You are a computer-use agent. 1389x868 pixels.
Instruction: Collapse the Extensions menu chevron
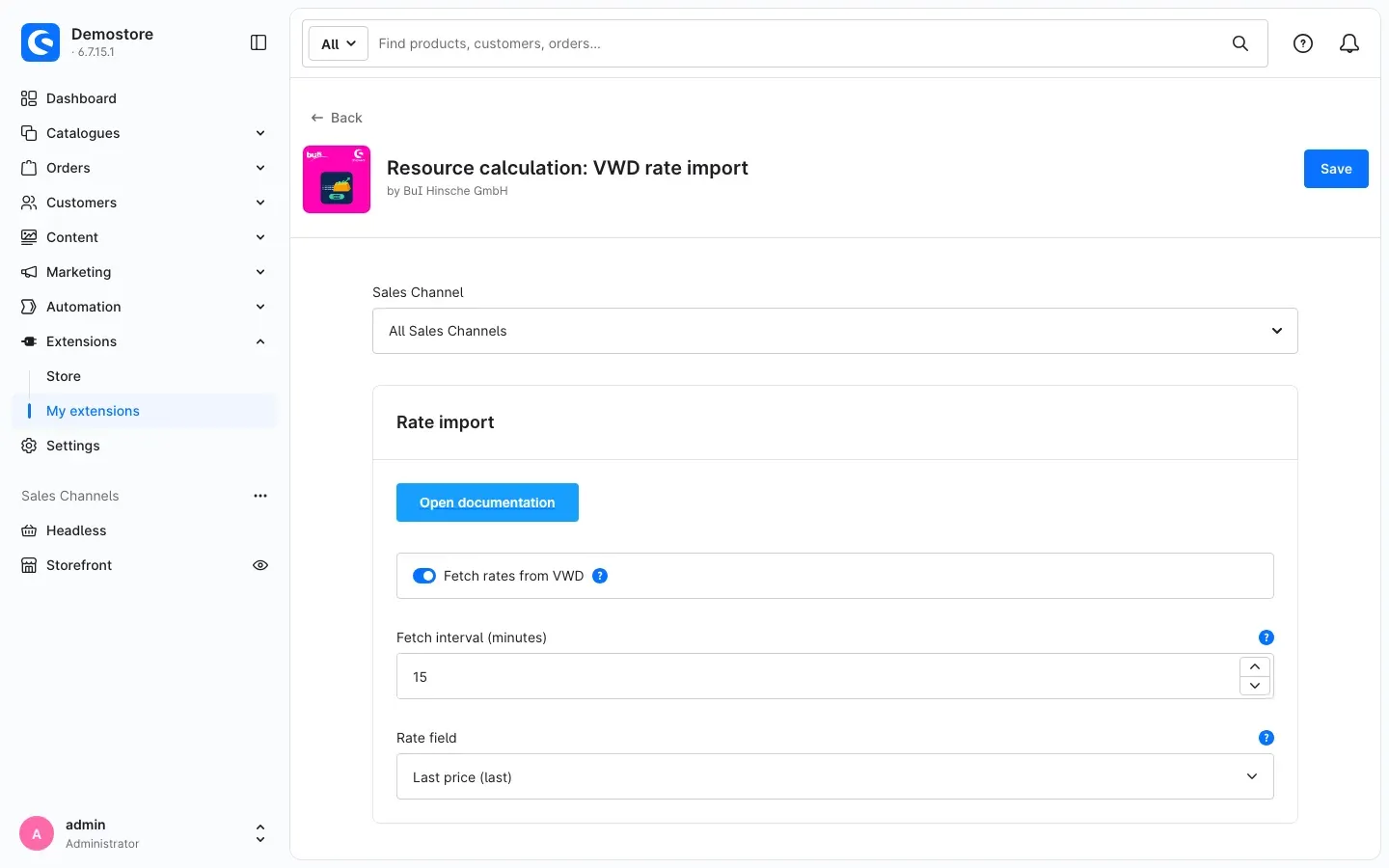260,341
